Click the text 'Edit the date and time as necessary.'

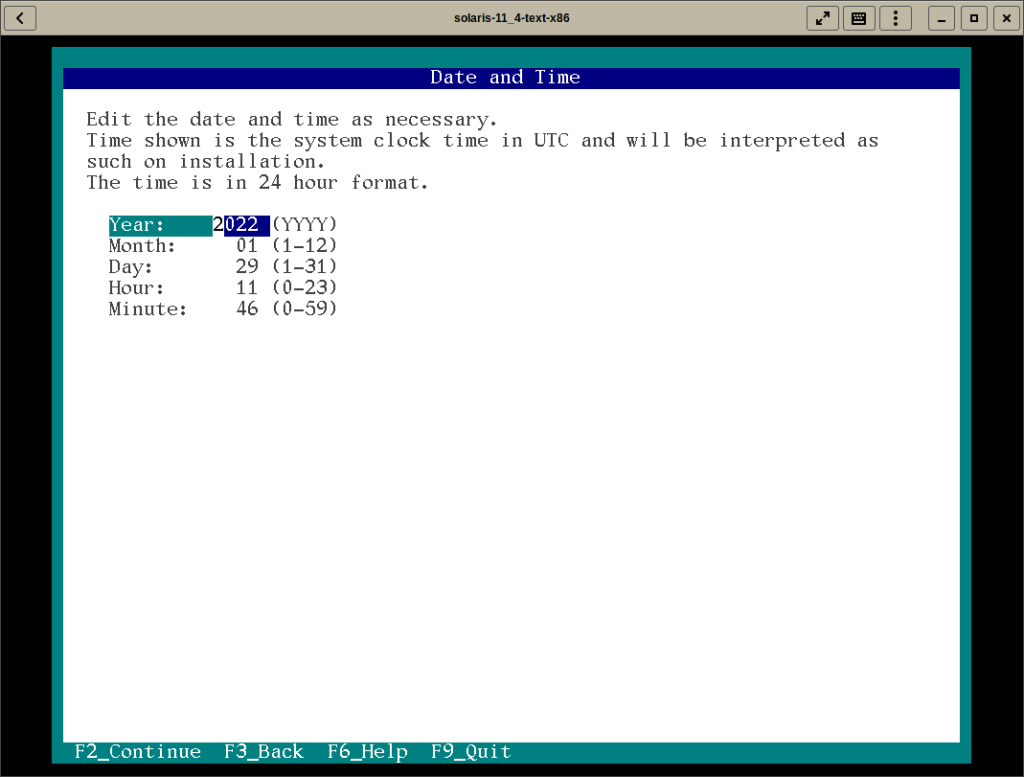click(x=292, y=120)
